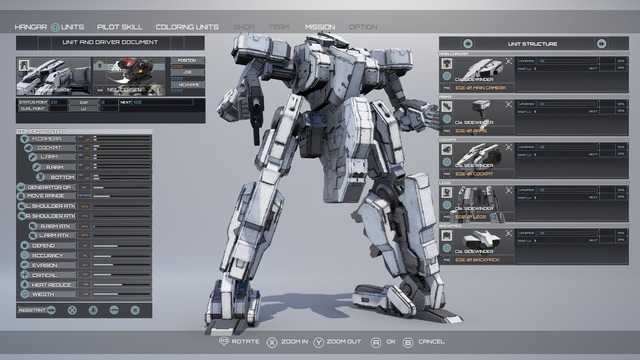Click the Accuracy stat icon

pyautogui.click(x=24, y=255)
